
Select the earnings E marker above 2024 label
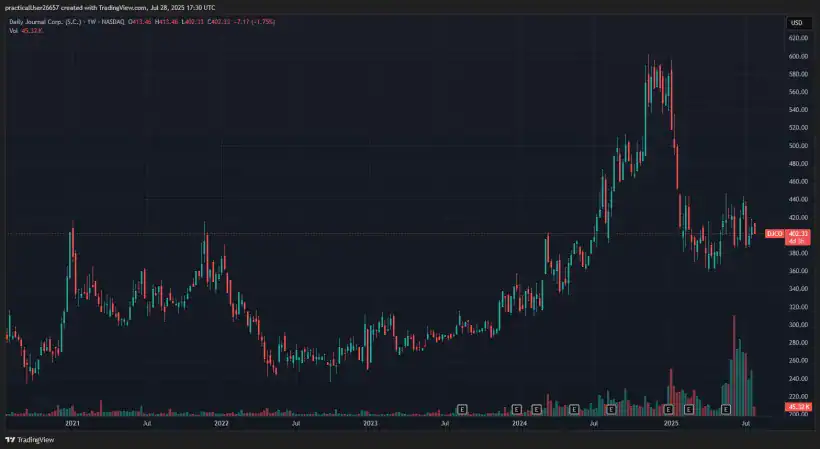[517, 409]
